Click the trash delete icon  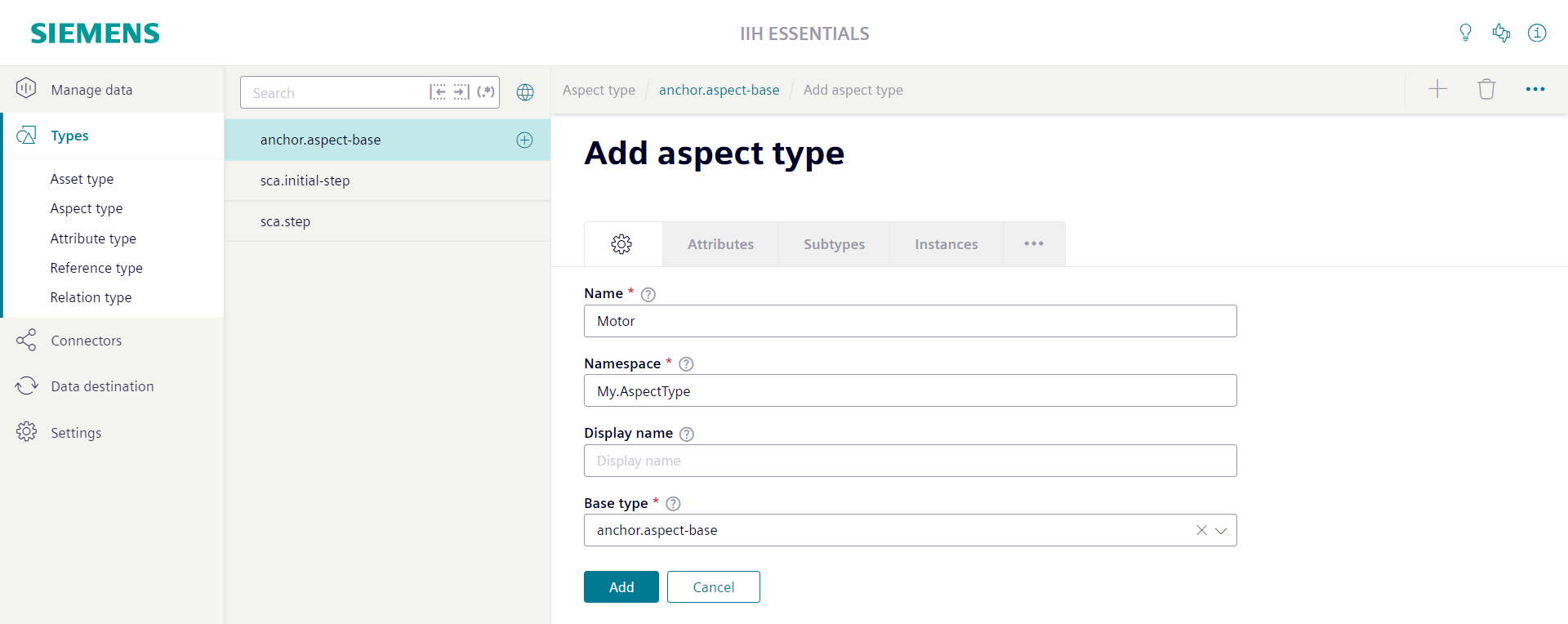[x=1486, y=89]
